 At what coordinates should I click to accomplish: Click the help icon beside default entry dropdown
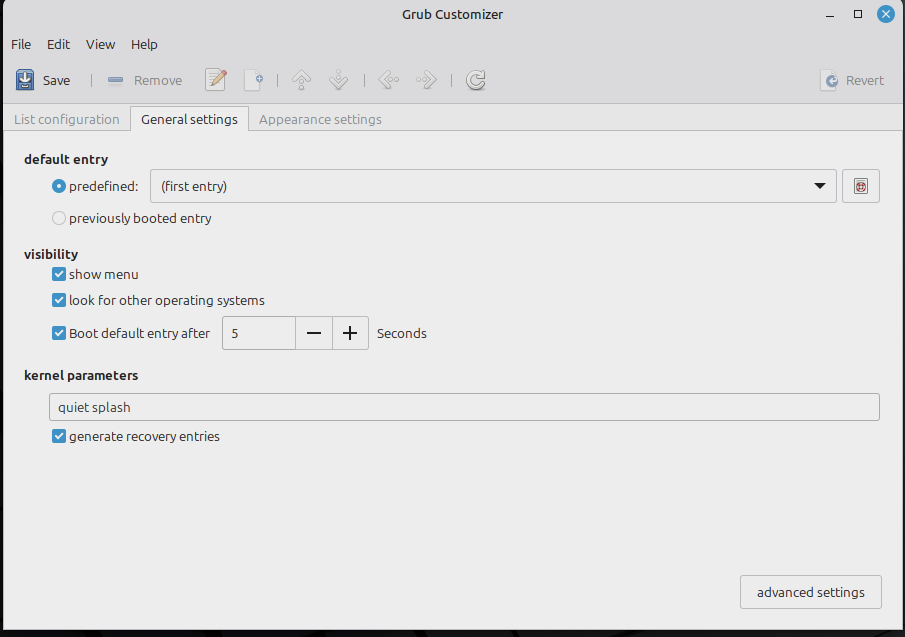(860, 186)
